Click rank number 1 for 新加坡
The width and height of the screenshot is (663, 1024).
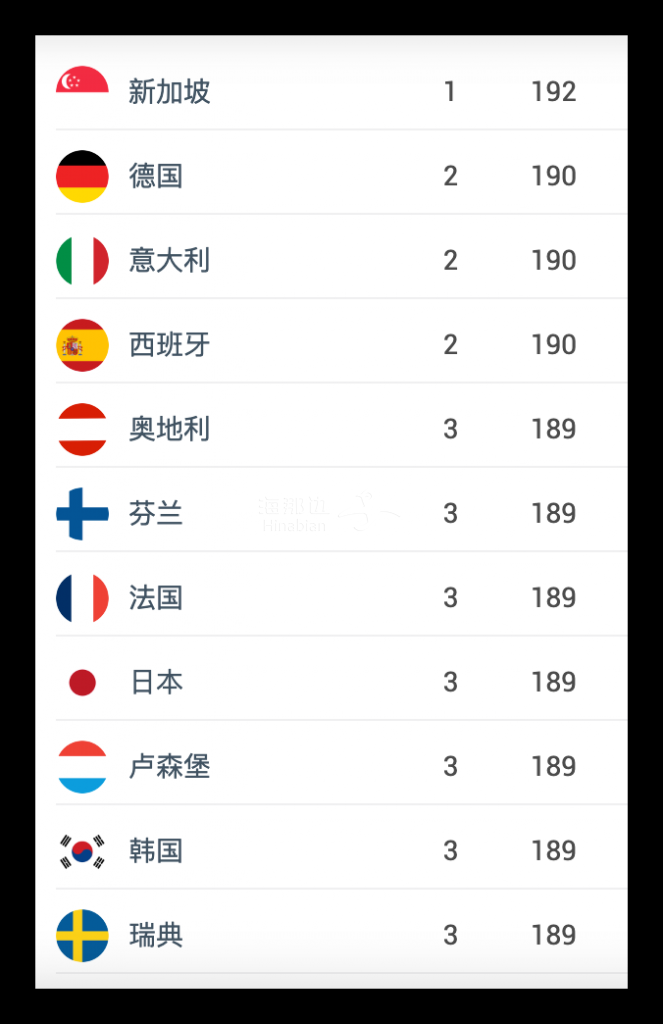(450, 92)
